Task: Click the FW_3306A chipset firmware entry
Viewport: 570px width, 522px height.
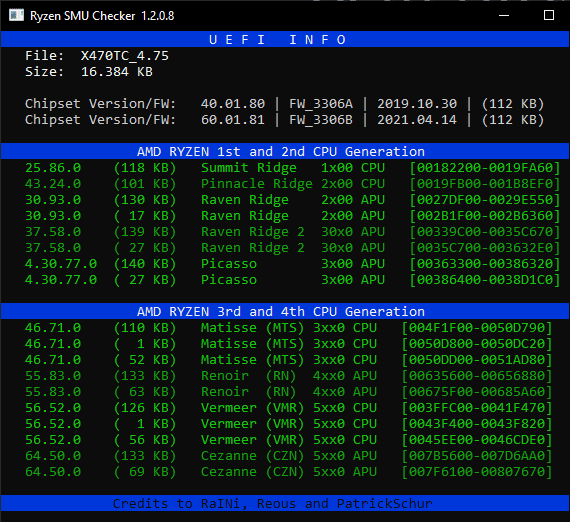Action: (321, 104)
